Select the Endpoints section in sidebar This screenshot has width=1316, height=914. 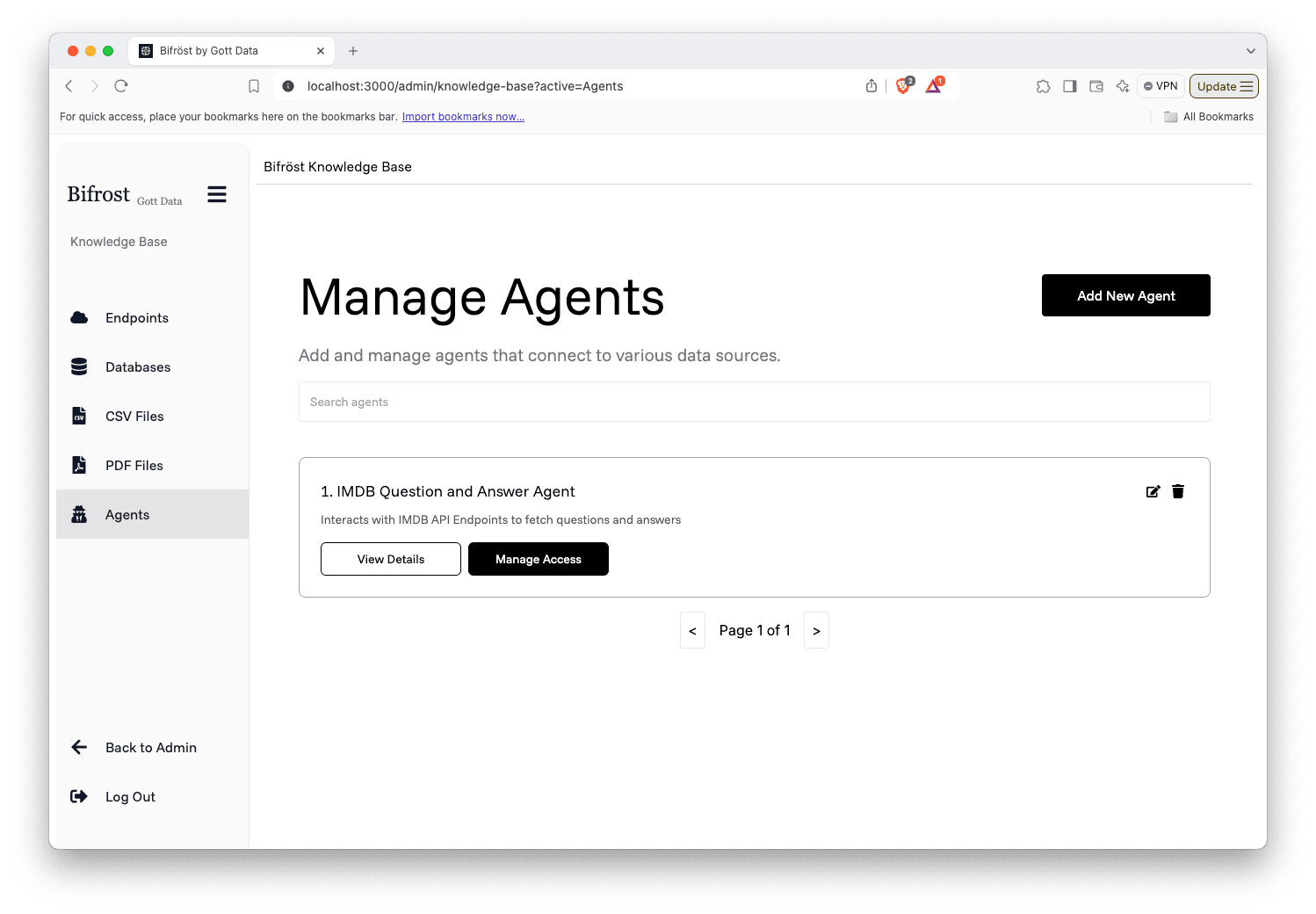136,317
